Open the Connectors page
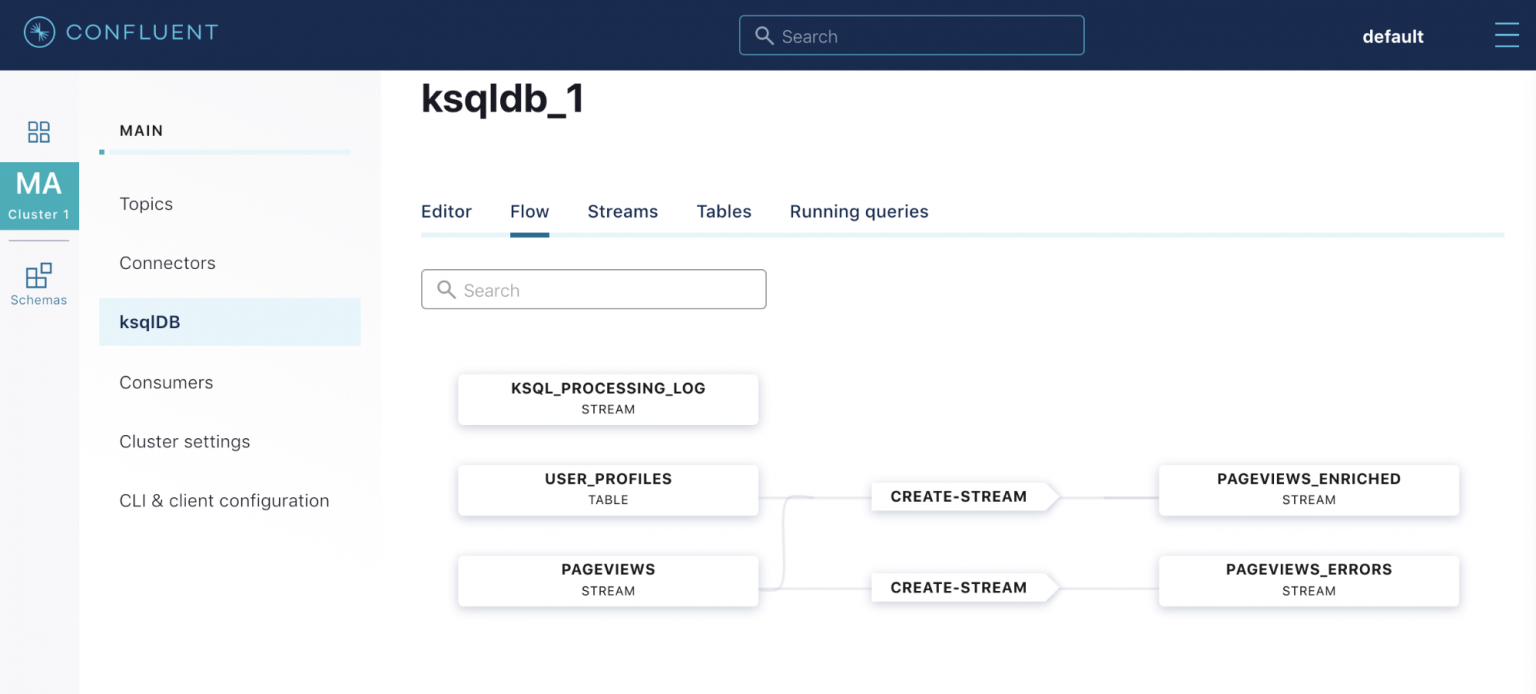The width and height of the screenshot is (1536, 694). click(x=167, y=262)
